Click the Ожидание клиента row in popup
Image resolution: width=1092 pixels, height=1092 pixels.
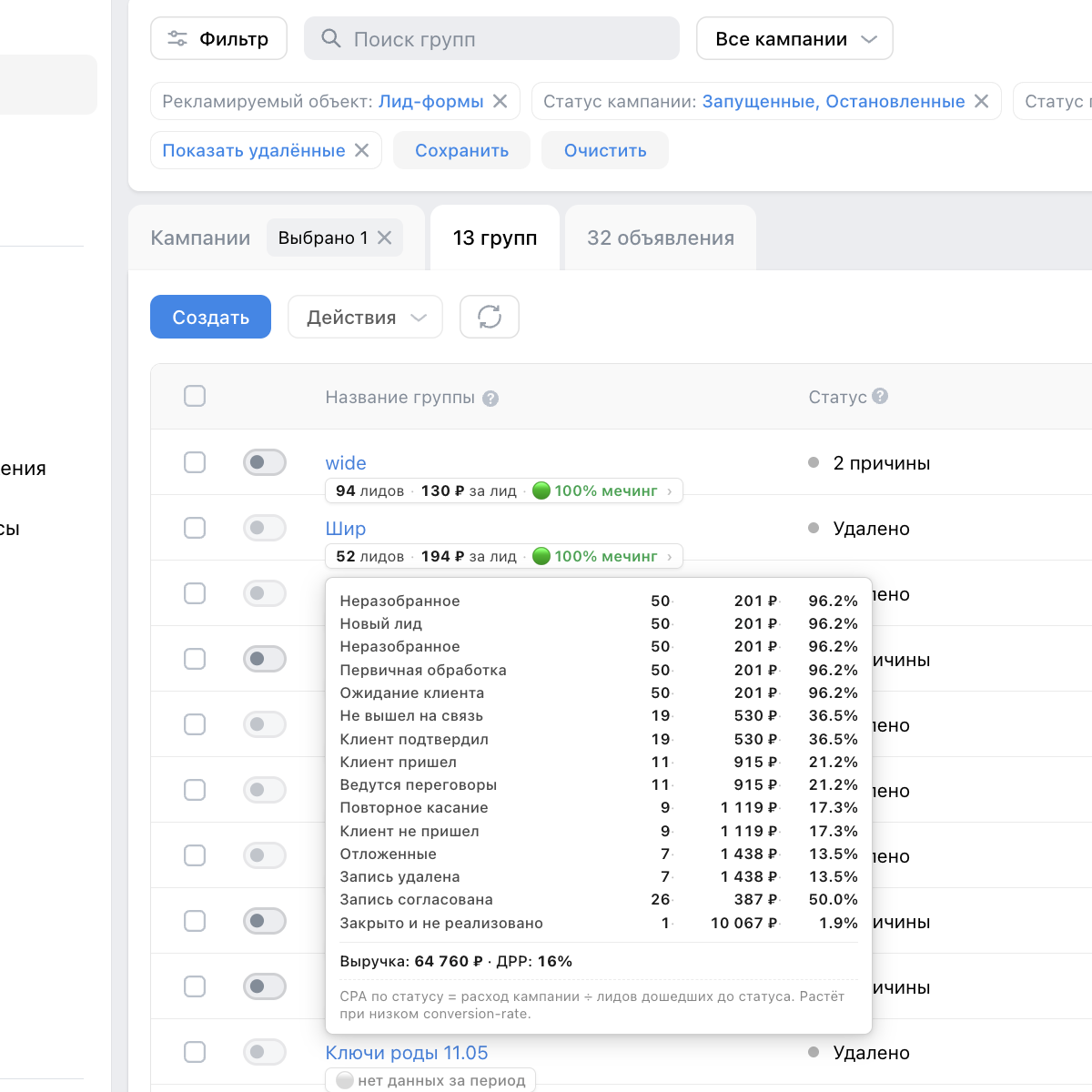[599, 693]
